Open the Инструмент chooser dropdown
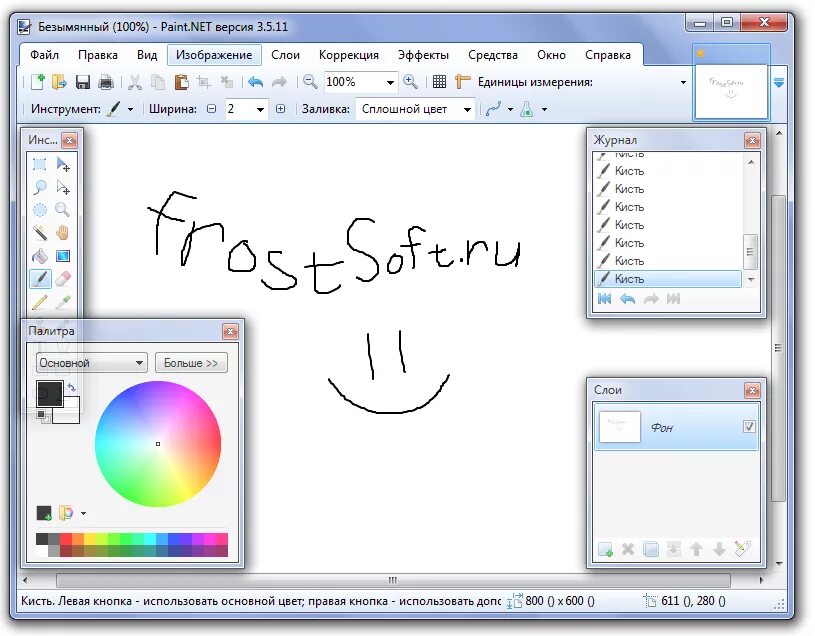Viewport: 815px width, 636px height. [130, 109]
